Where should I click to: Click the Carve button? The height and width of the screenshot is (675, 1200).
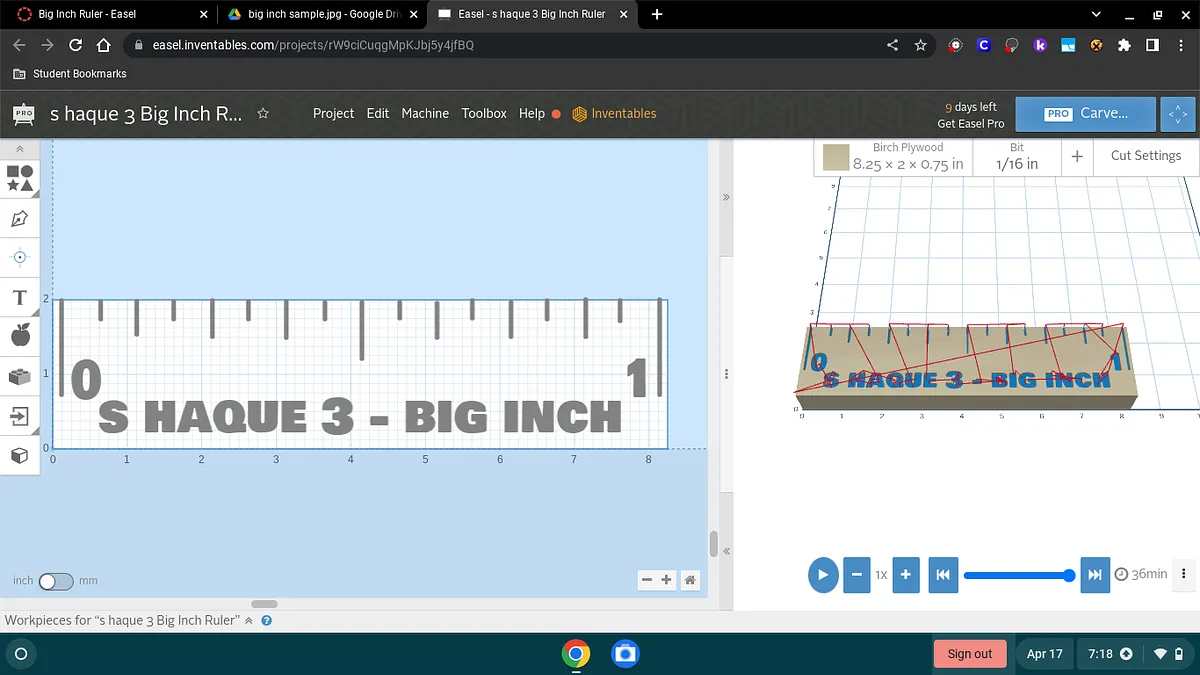(1085, 114)
